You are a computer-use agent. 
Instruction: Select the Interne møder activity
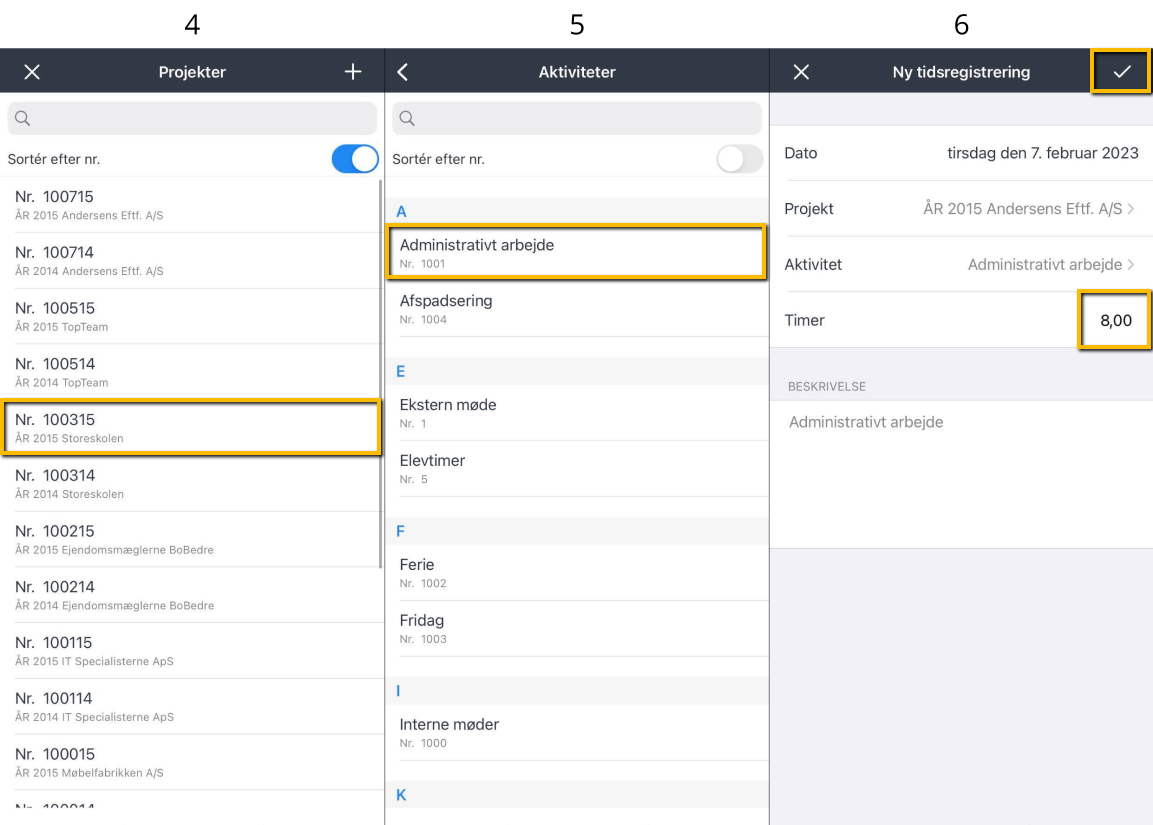(576, 732)
